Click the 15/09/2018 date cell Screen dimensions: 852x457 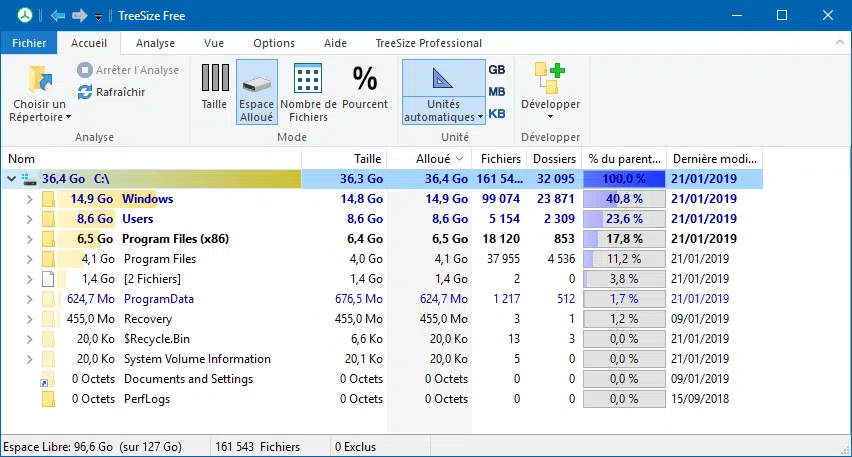click(x=700, y=399)
